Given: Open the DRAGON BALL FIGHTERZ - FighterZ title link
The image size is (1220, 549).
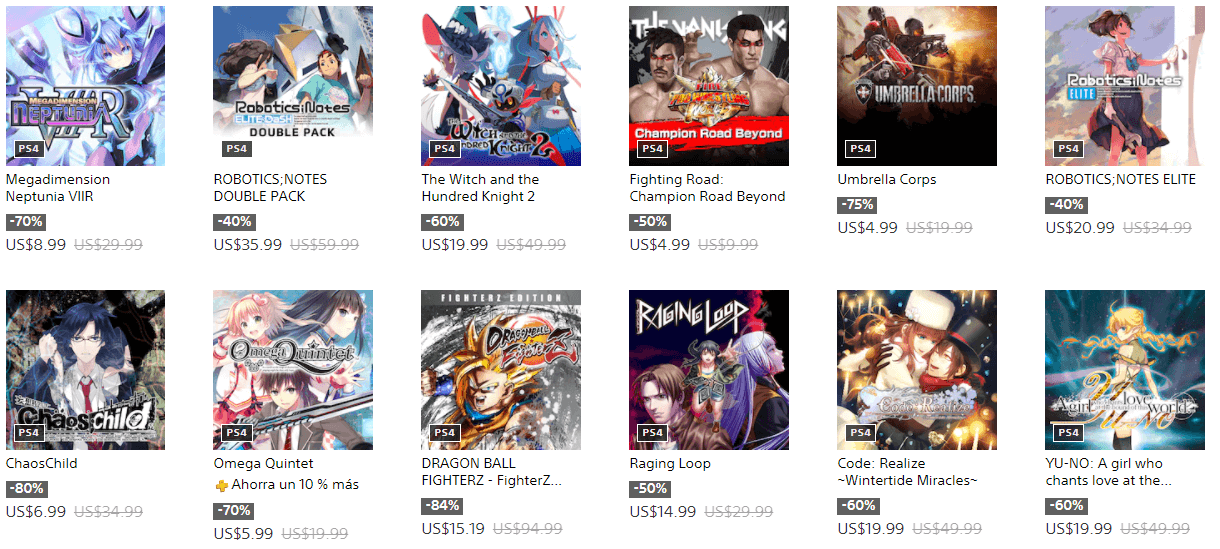Looking at the screenshot, I should tap(492, 472).
